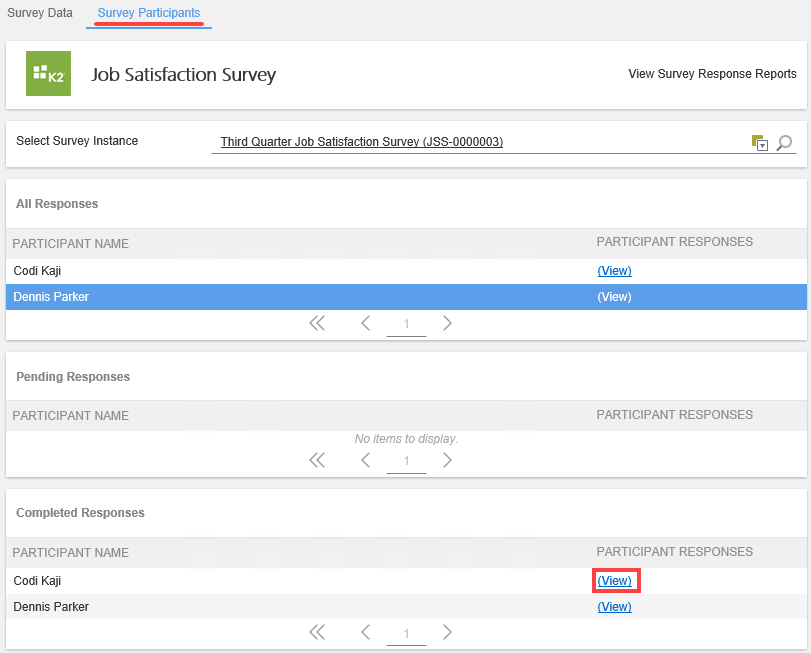The height and width of the screenshot is (653, 811).
Task: Jump to first page of Pending Responses
Action: [317, 460]
